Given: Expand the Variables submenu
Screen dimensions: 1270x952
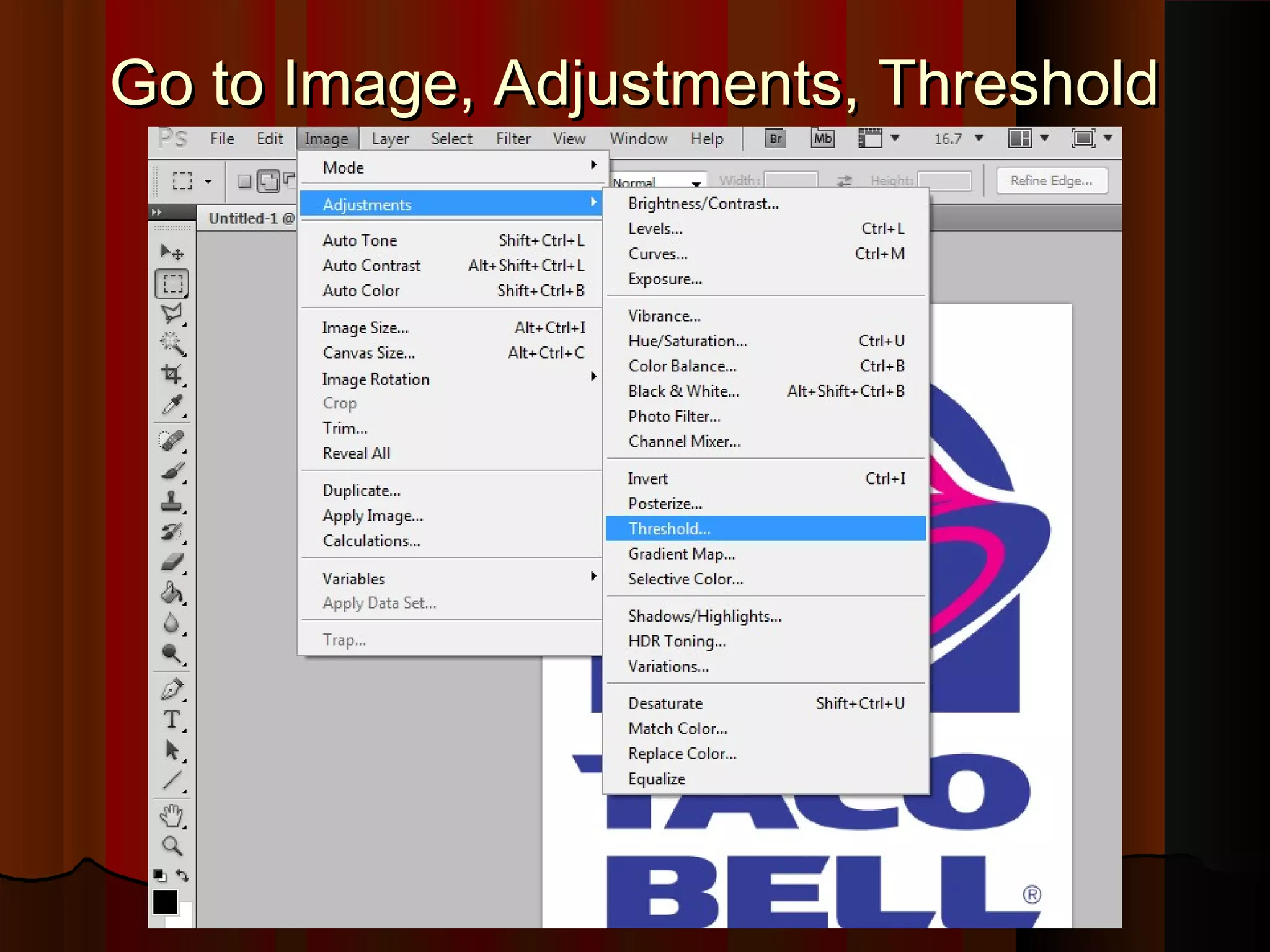Looking at the screenshot, I should tap(450, 578).
